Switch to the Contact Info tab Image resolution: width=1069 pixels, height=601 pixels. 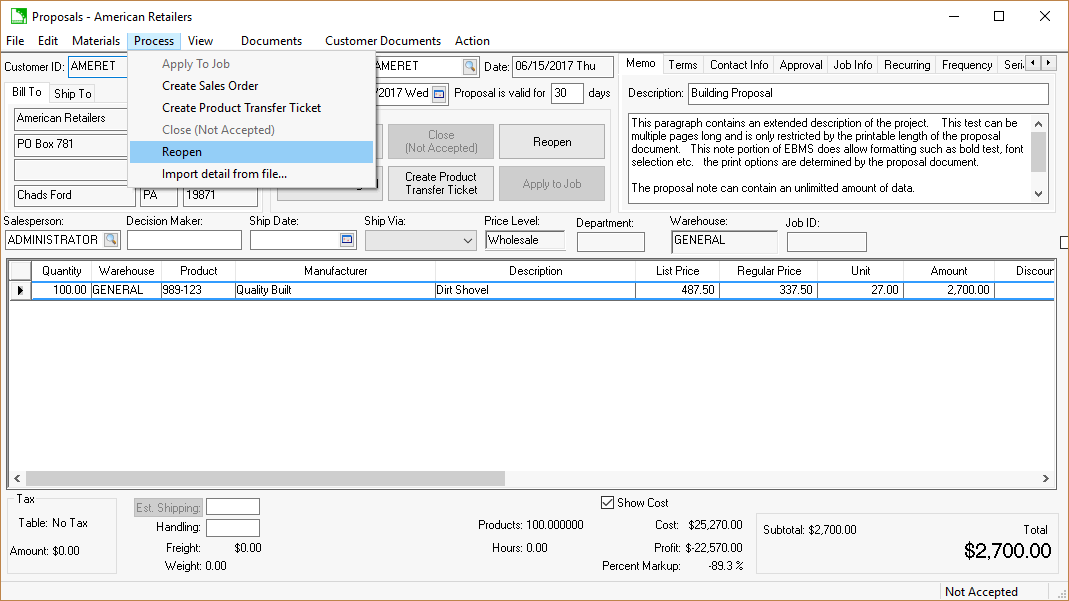point(739,65)
